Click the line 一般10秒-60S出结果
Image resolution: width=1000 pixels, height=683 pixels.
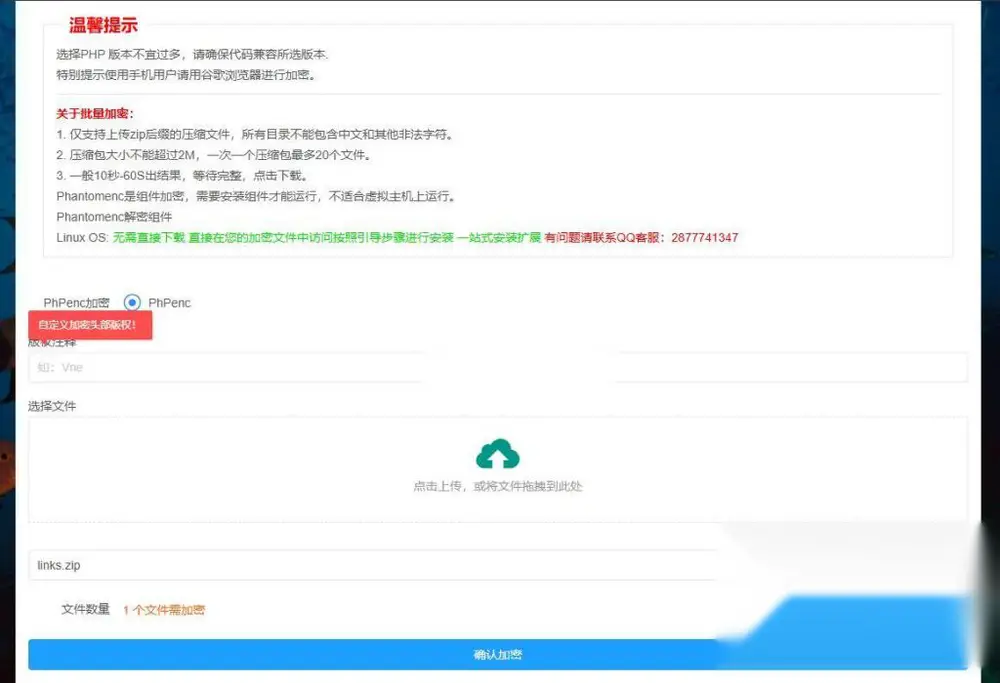tap(183, 175)
